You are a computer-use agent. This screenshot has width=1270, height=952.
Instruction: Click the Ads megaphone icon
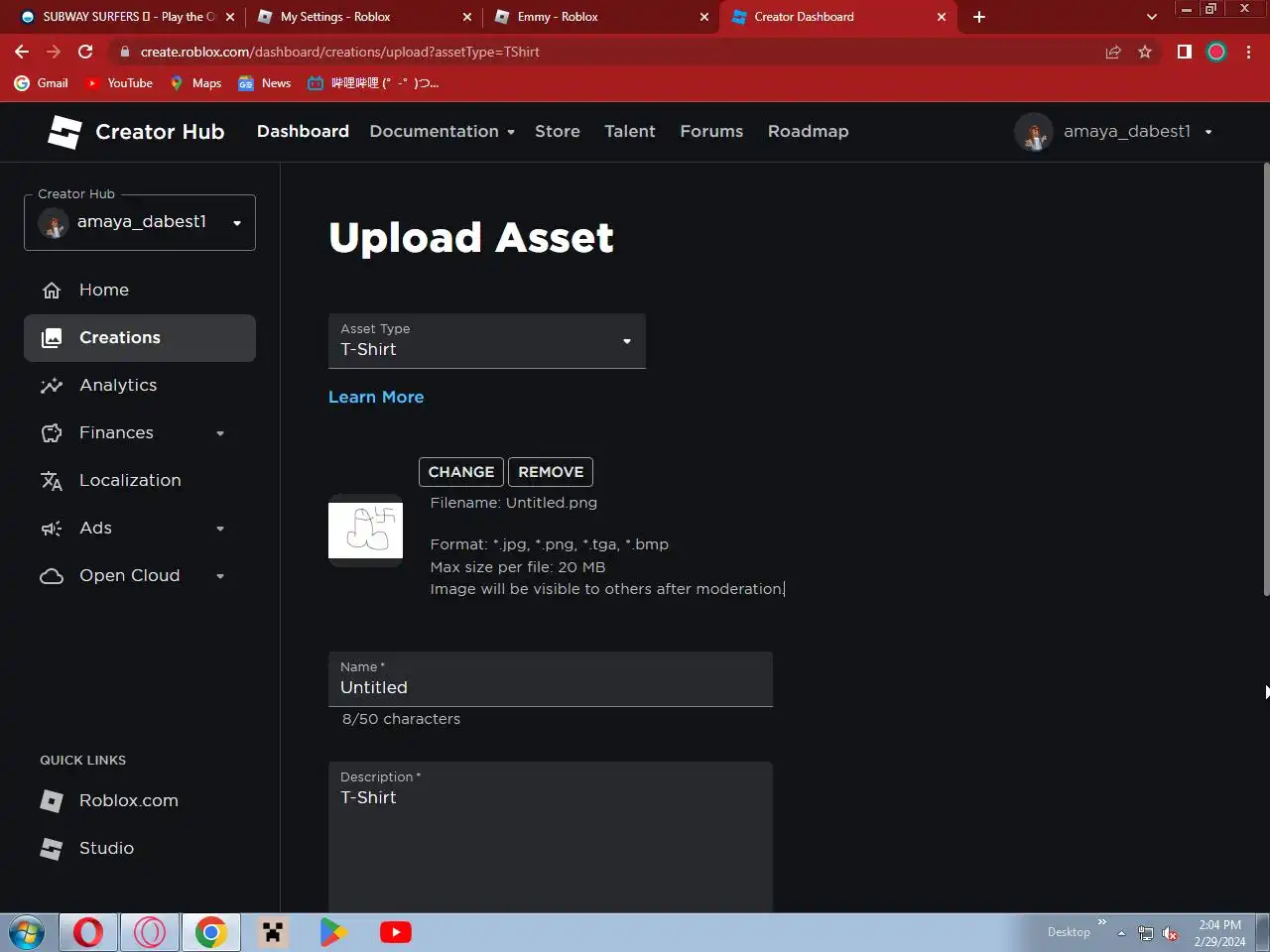(52, 529)
